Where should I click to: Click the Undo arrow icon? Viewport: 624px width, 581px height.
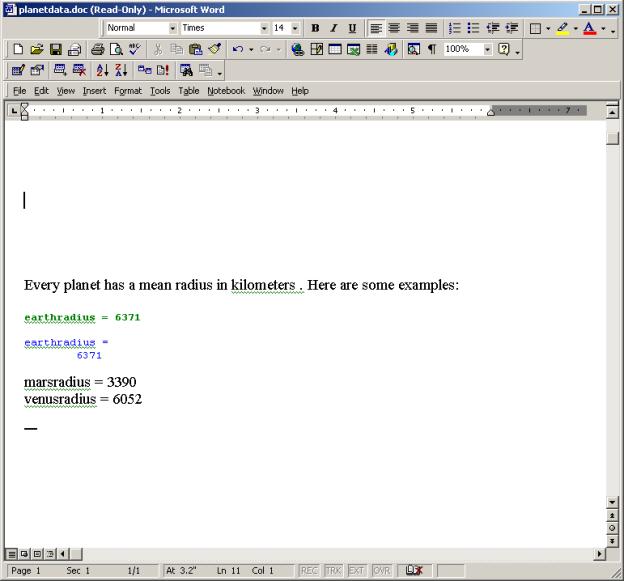[238, 49]
